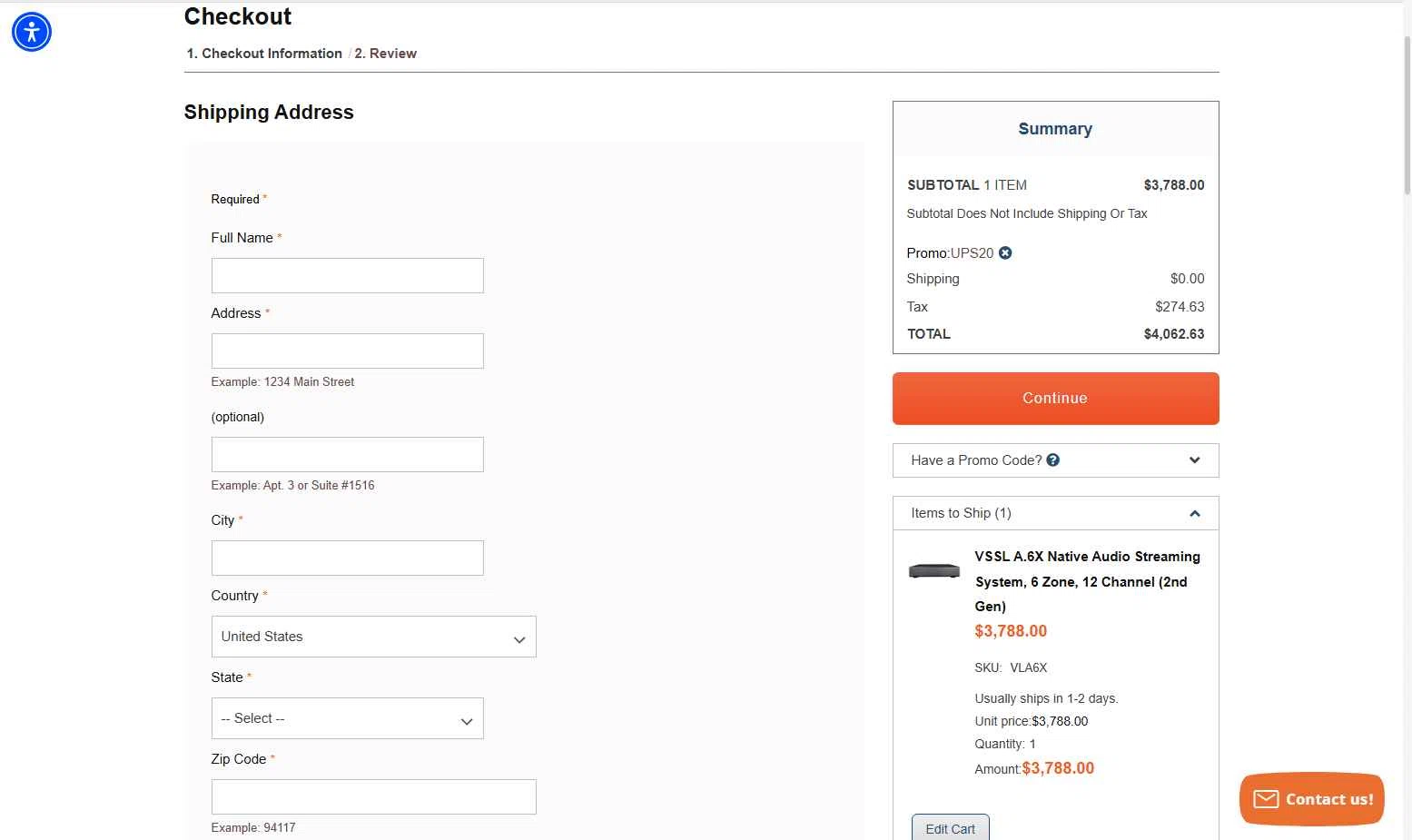The width and height of the screenshot is (1412, 840).
Task: Click the Edit Cart button
Action: 950,827
